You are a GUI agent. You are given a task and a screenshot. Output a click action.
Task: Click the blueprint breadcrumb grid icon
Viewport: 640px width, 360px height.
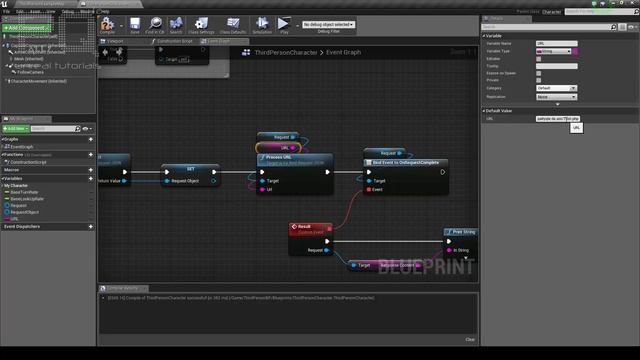coord(246,52)
